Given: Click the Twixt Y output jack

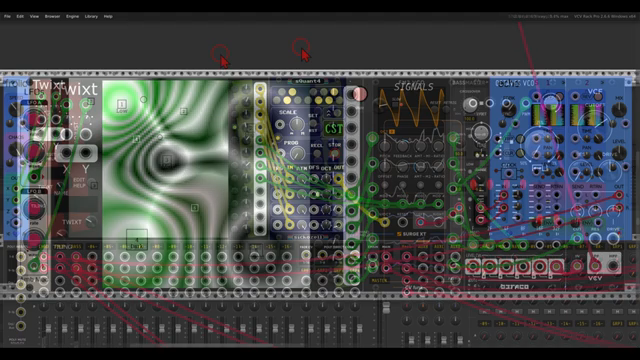Looking at the screenshot, I should [85, 153].
